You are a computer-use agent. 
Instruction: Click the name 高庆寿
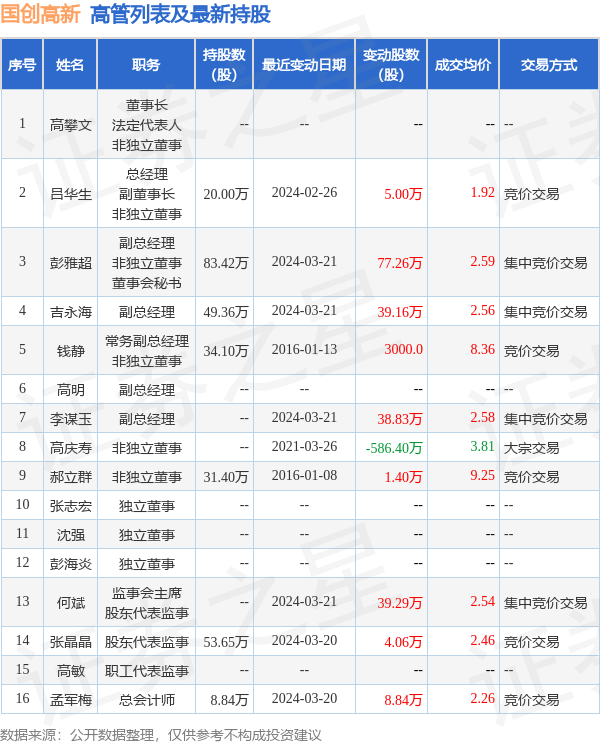(71, 448)
